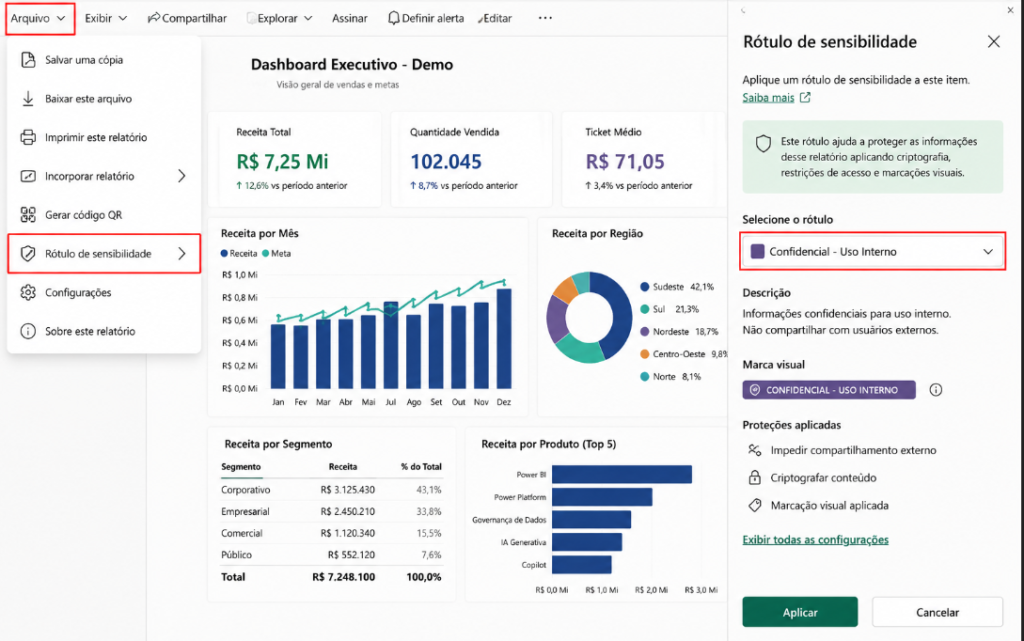1024x641 pixels.
Task: Click the Corporativo row in segment table
Action: point(331,490)
